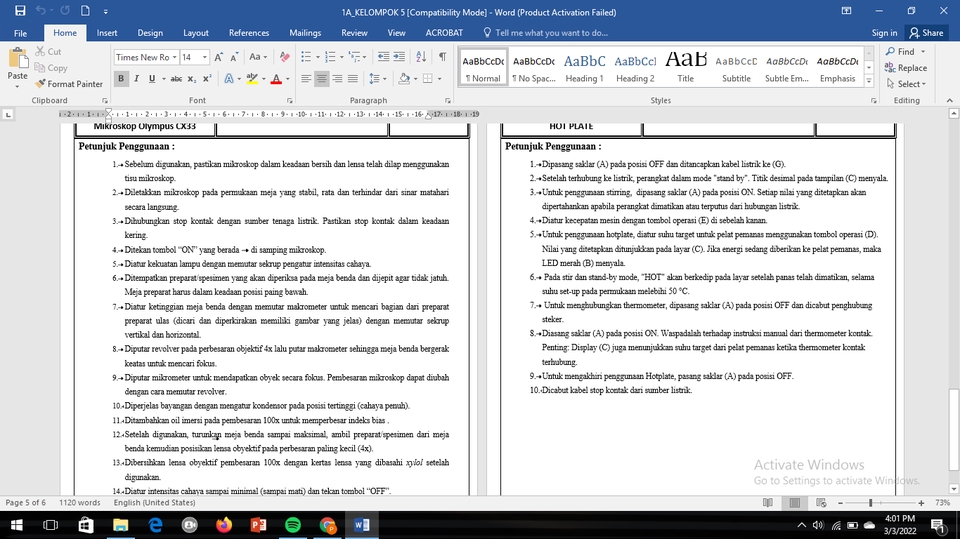Align text to the right
This screenshot has width=960, height=539.
coord(337,78)
